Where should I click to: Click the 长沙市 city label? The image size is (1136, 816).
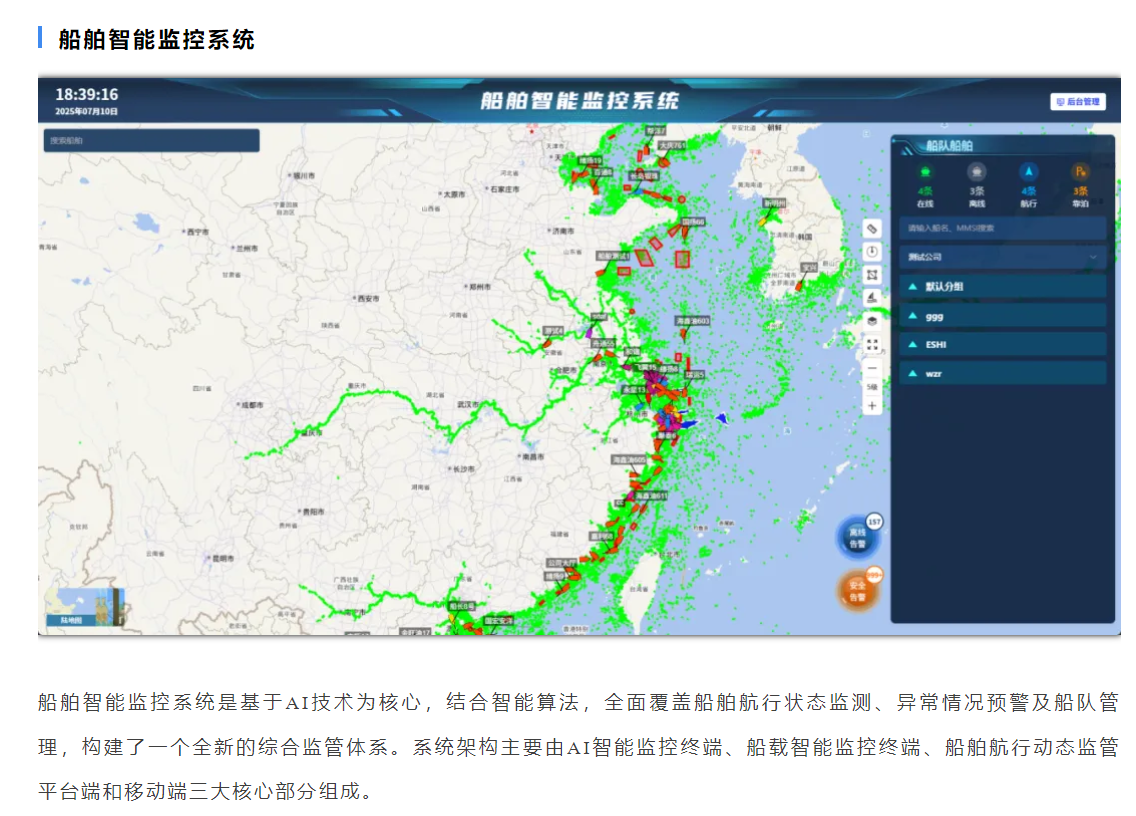point(463,469)
